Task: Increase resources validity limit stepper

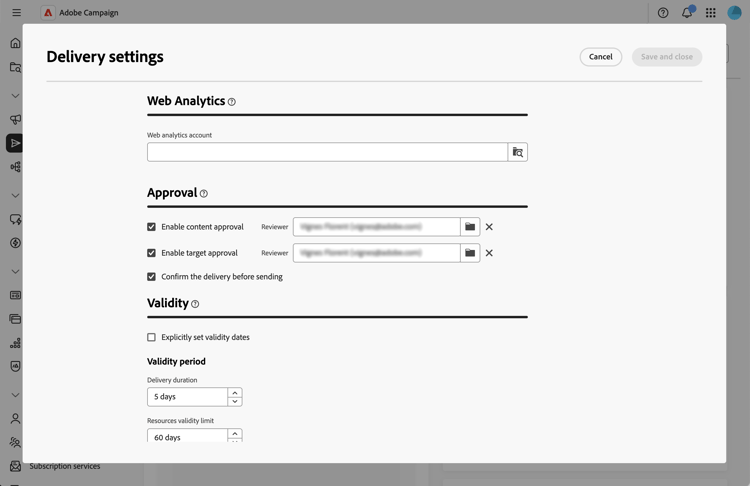Action: click(235, 433)
